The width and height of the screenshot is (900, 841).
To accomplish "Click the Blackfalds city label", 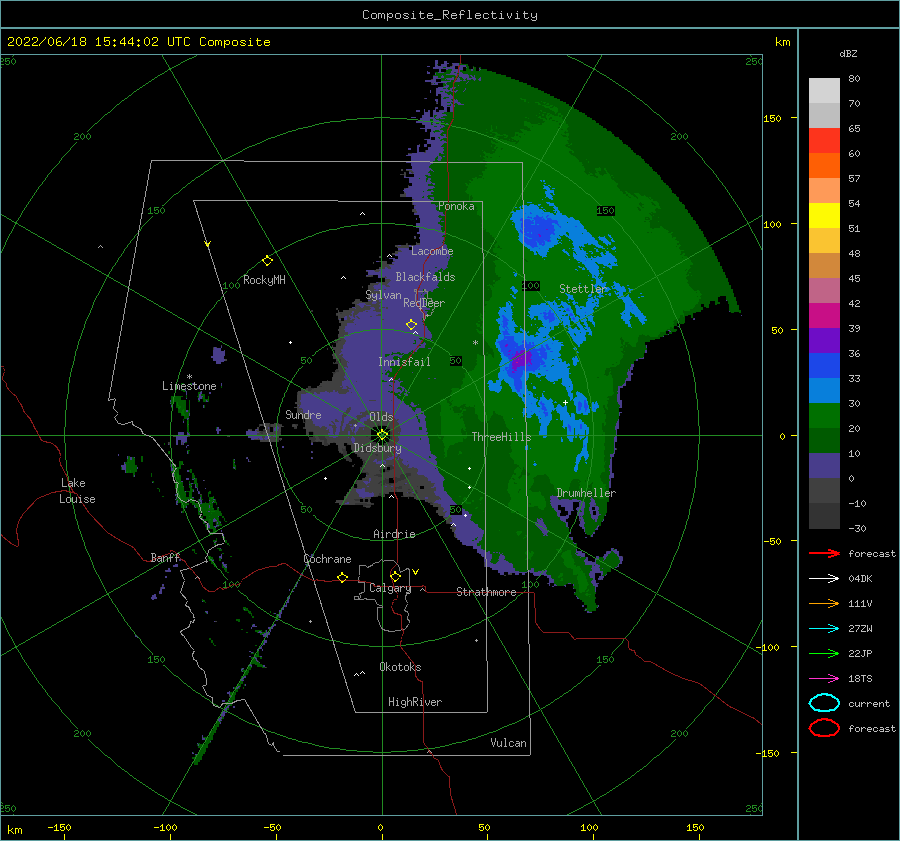I will (x=425, y=277).
